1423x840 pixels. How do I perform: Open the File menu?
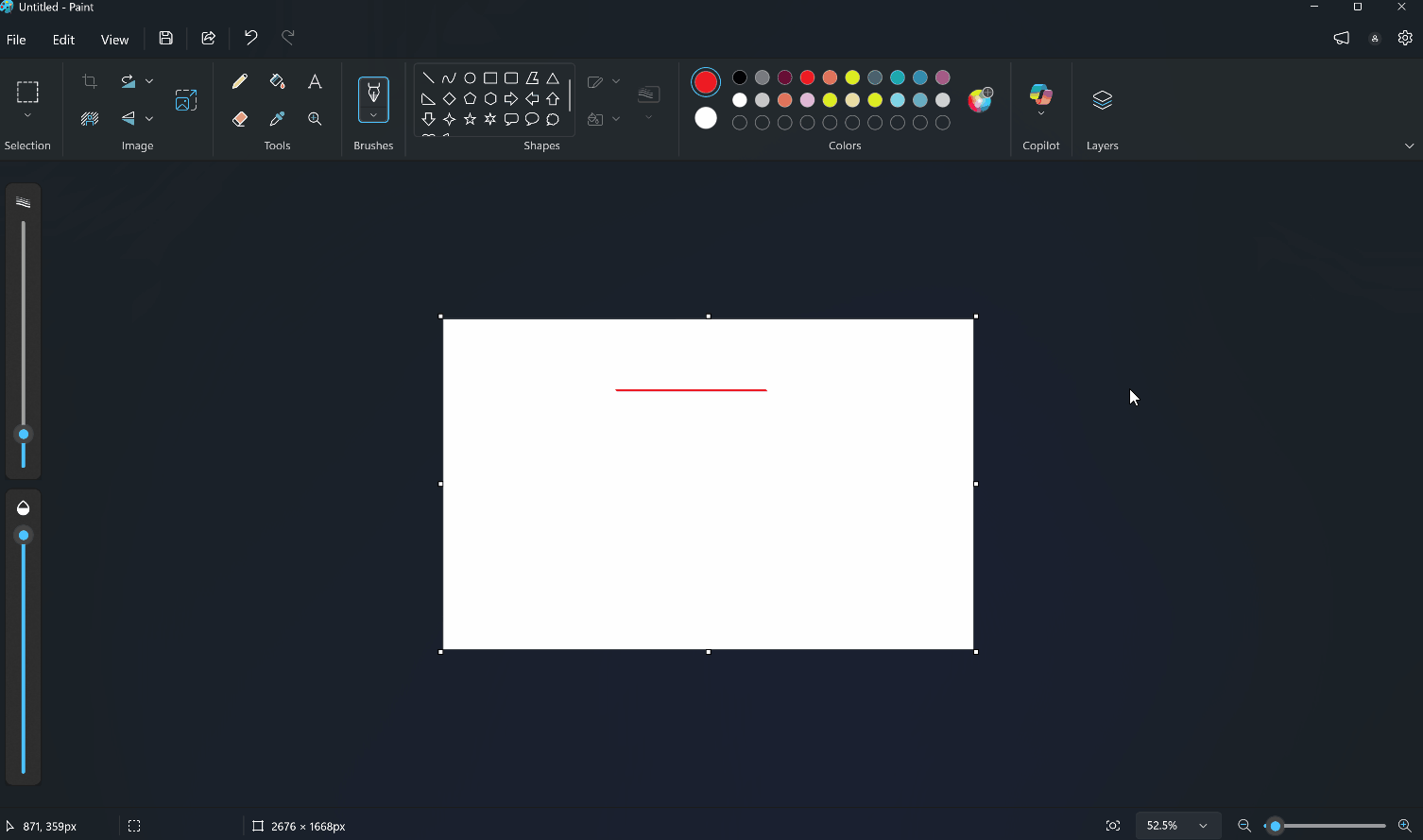pos(16,40)
